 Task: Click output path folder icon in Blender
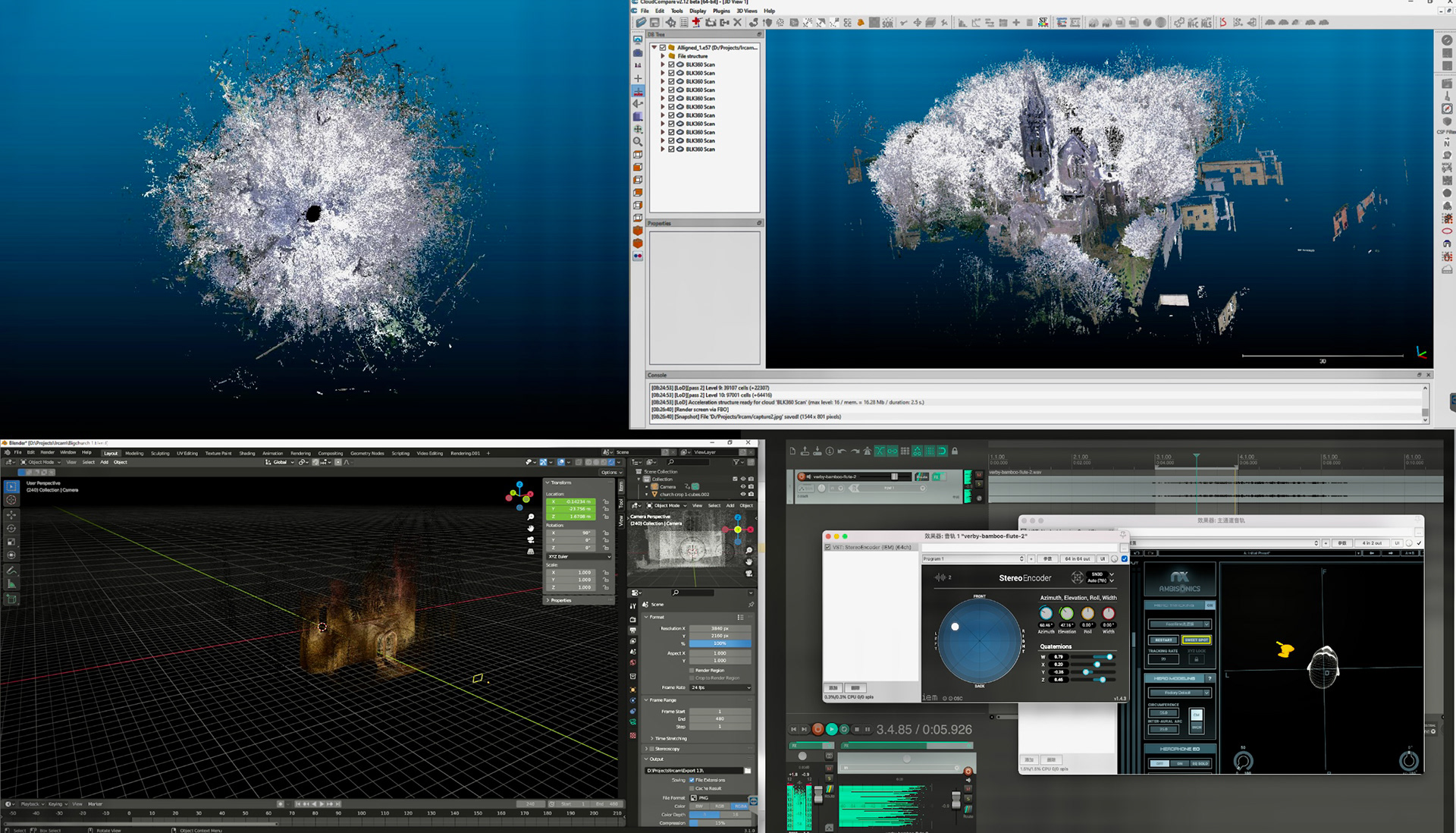click(x=748, y=770)
